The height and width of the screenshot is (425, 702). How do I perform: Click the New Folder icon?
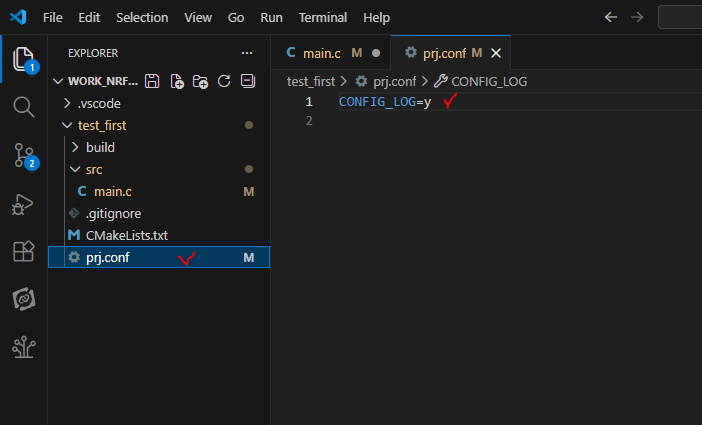click(200, 81)
